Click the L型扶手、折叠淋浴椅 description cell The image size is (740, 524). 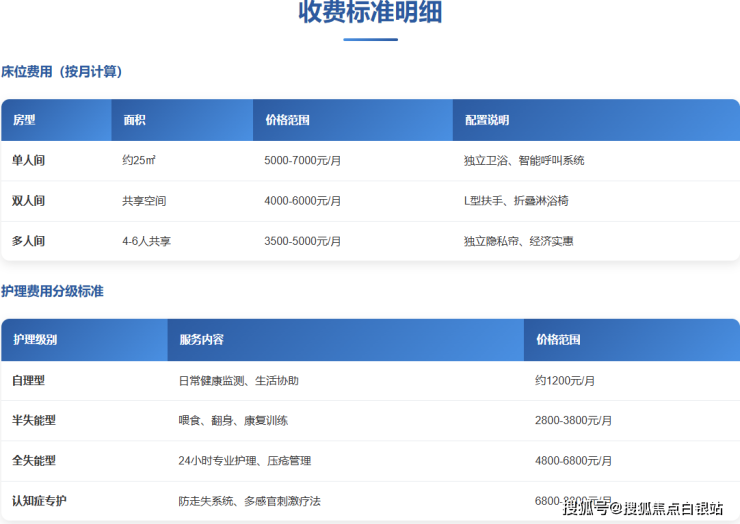[x=516, y=201]
